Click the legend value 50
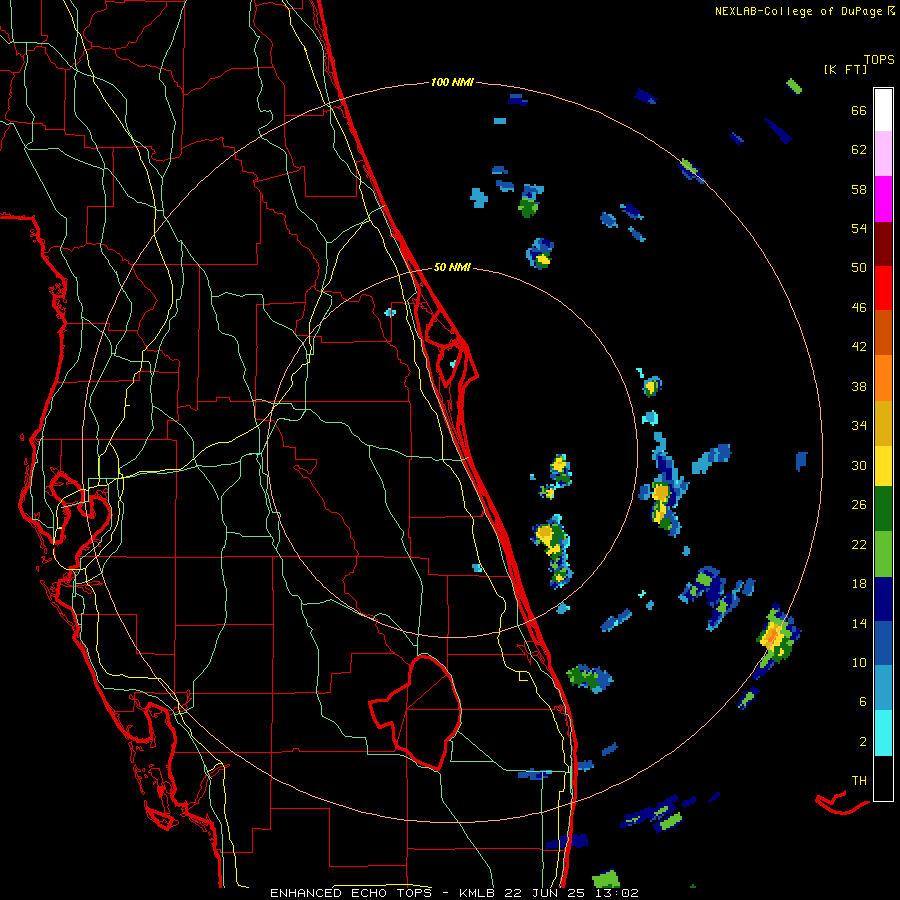The width and height of the screenshot is (900, 900). (x=859, y=268)
